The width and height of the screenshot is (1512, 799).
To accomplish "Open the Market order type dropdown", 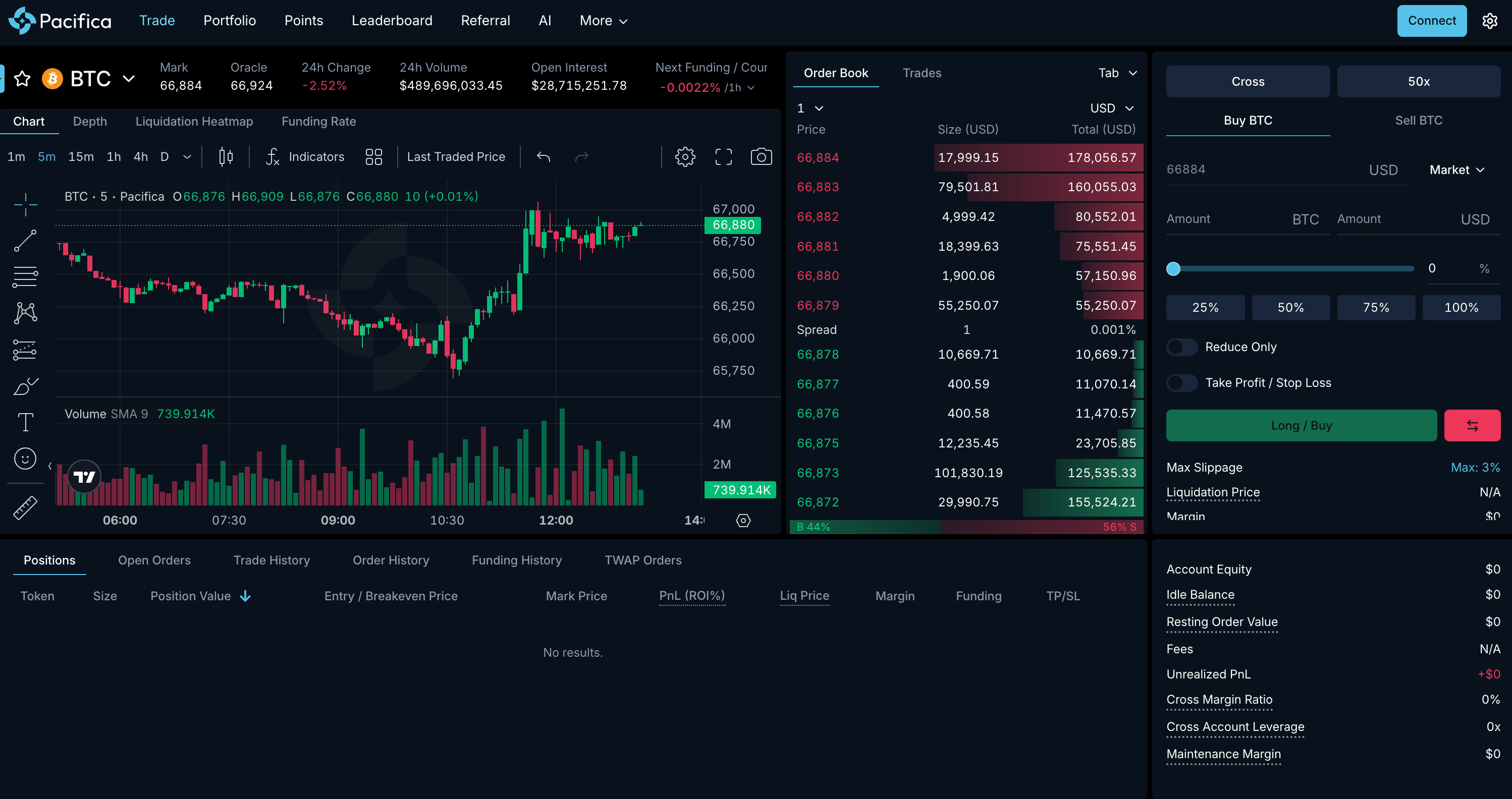I will 1457,169.
